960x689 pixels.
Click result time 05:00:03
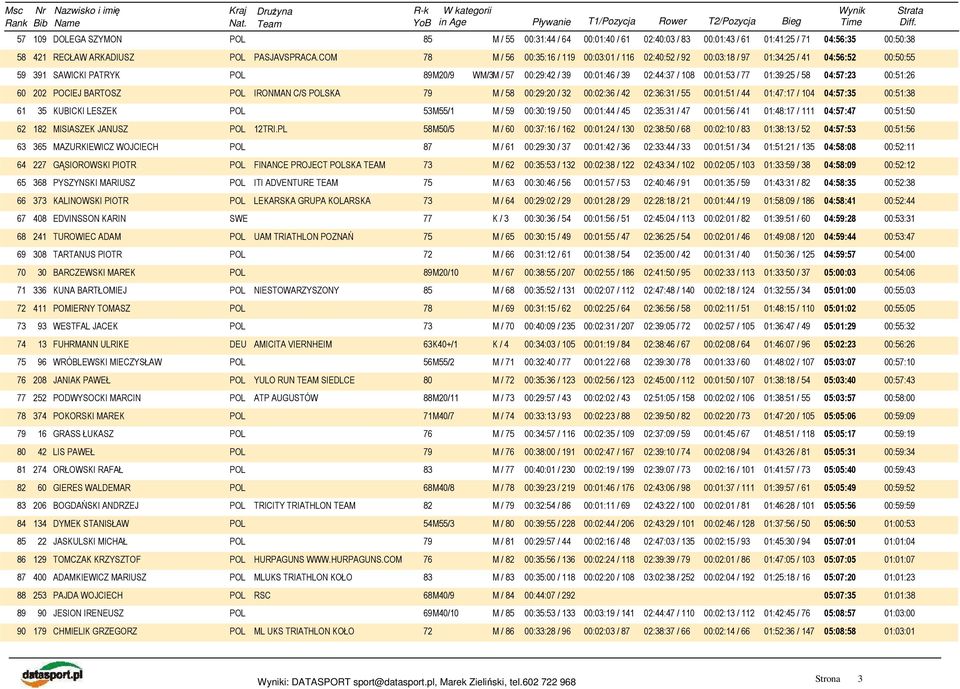(839, 272)
